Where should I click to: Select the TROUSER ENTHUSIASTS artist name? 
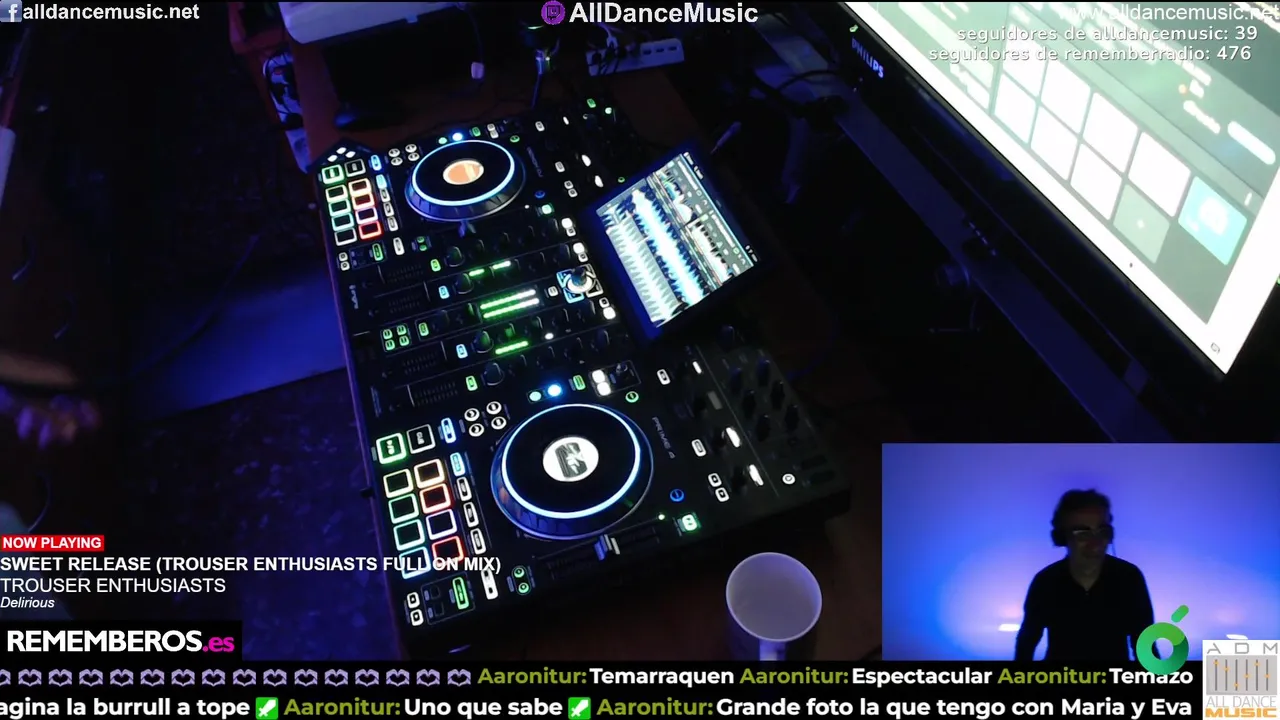pyautogui.click(x=113, y=585)
